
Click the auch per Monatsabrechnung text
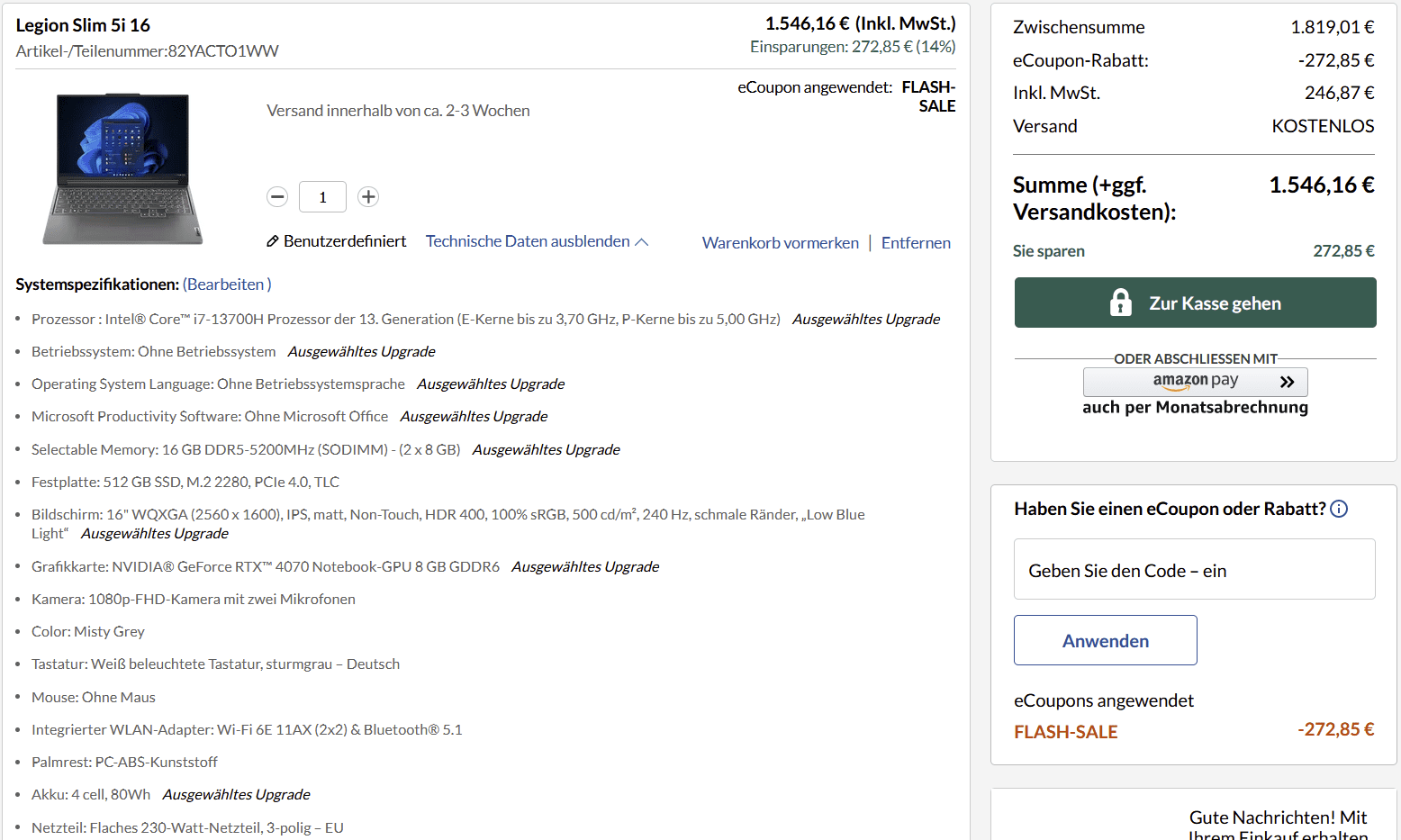(x=1195, y=408)
